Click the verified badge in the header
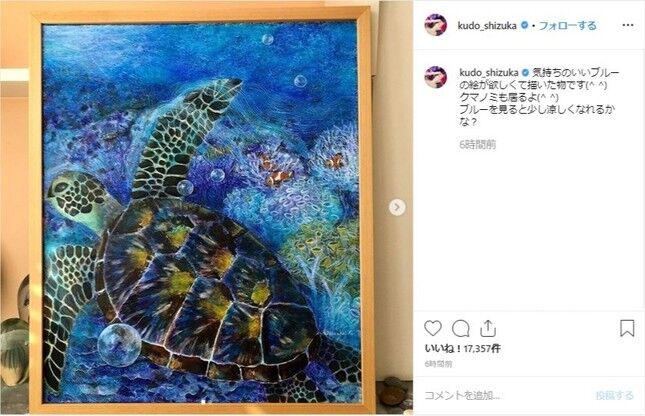This screenshot has height=416, width=645. tap(524, 25)
